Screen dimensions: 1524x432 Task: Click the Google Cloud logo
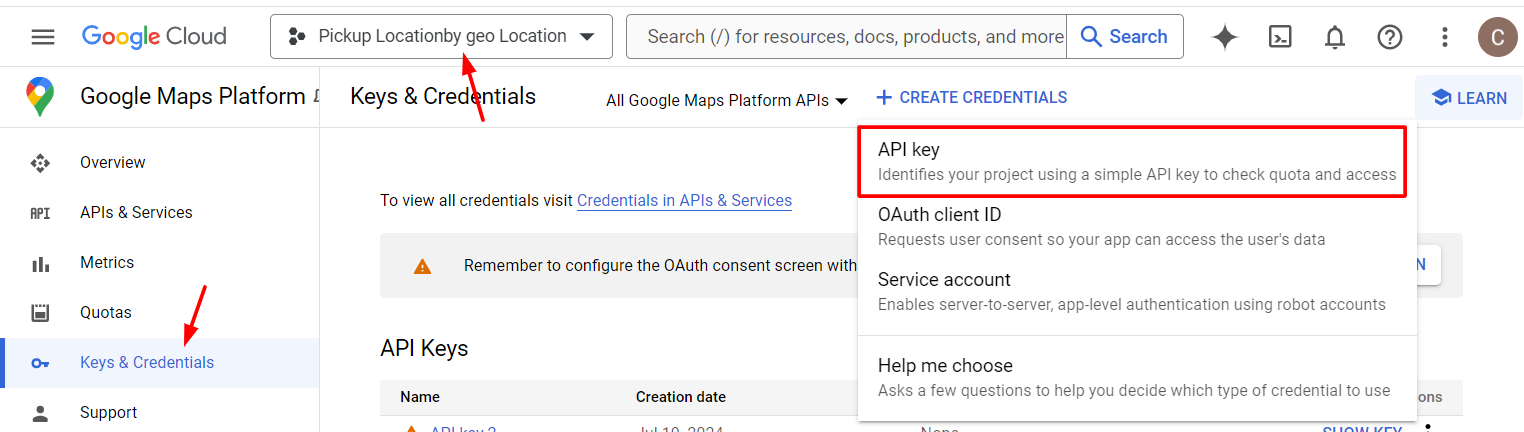tap(154, 37)
